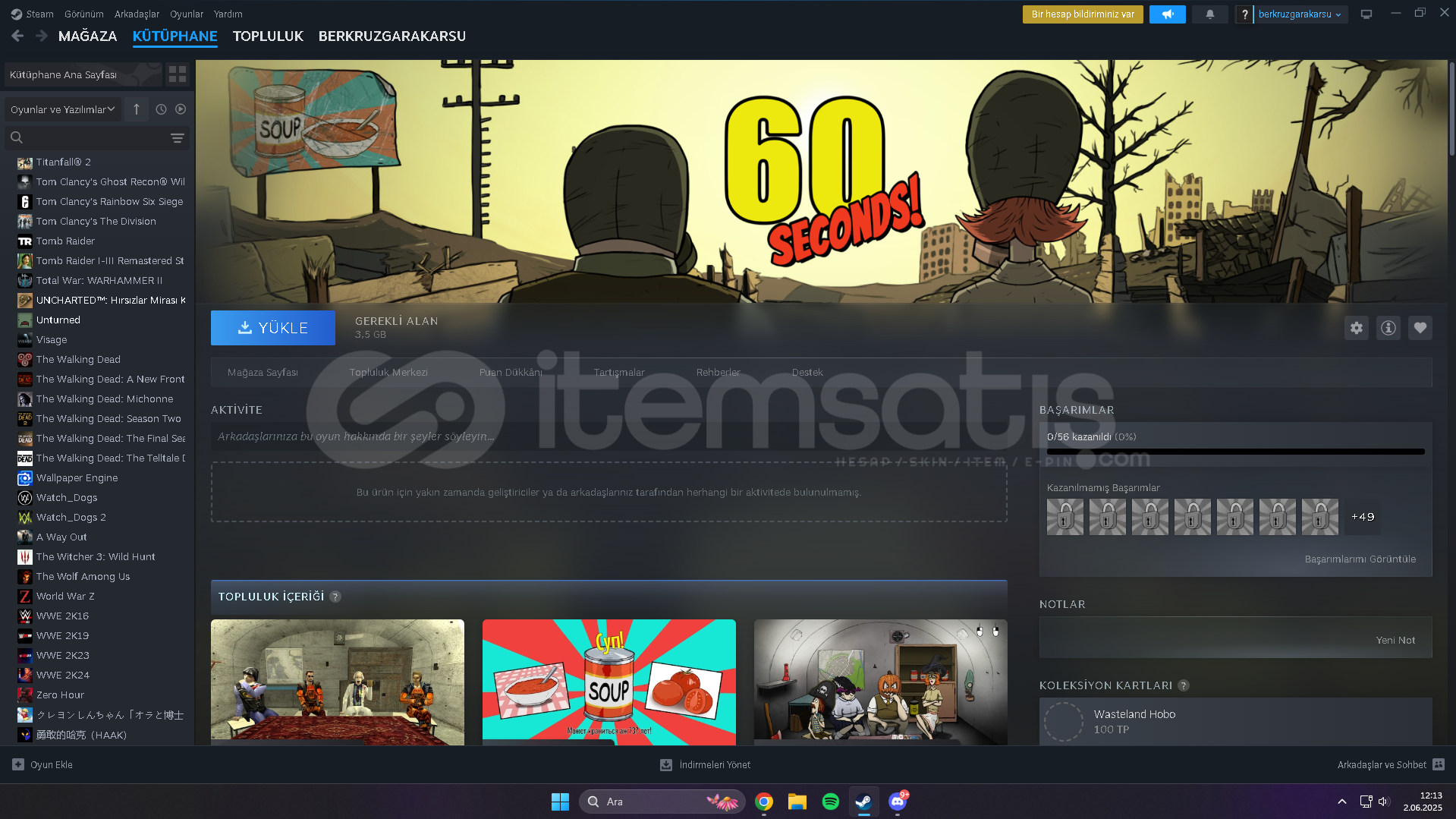Open the Oyunlar menu
The width and height of the screenshot is (1456, 819).
[187, 14]
